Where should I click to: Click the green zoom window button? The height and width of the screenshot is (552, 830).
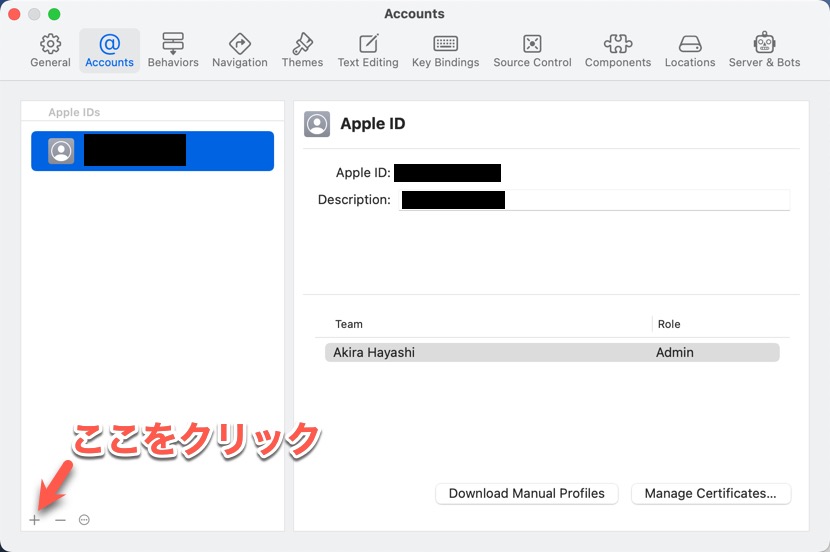point(54,14)
